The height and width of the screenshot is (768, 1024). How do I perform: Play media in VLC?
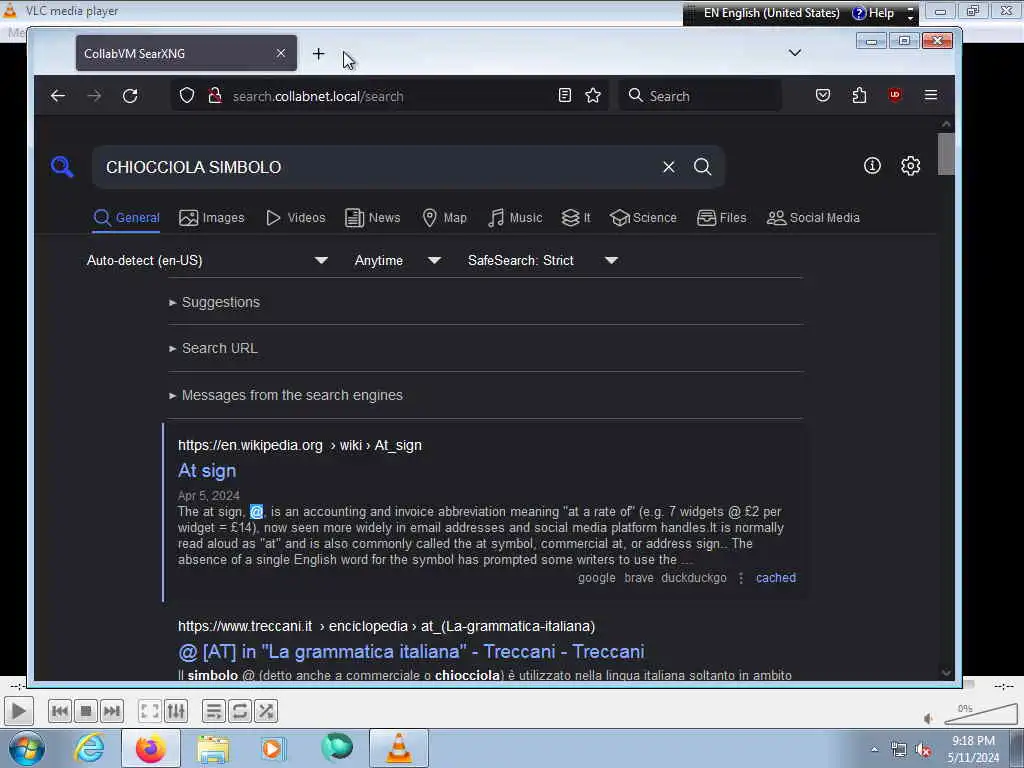[x=18, y=711]
